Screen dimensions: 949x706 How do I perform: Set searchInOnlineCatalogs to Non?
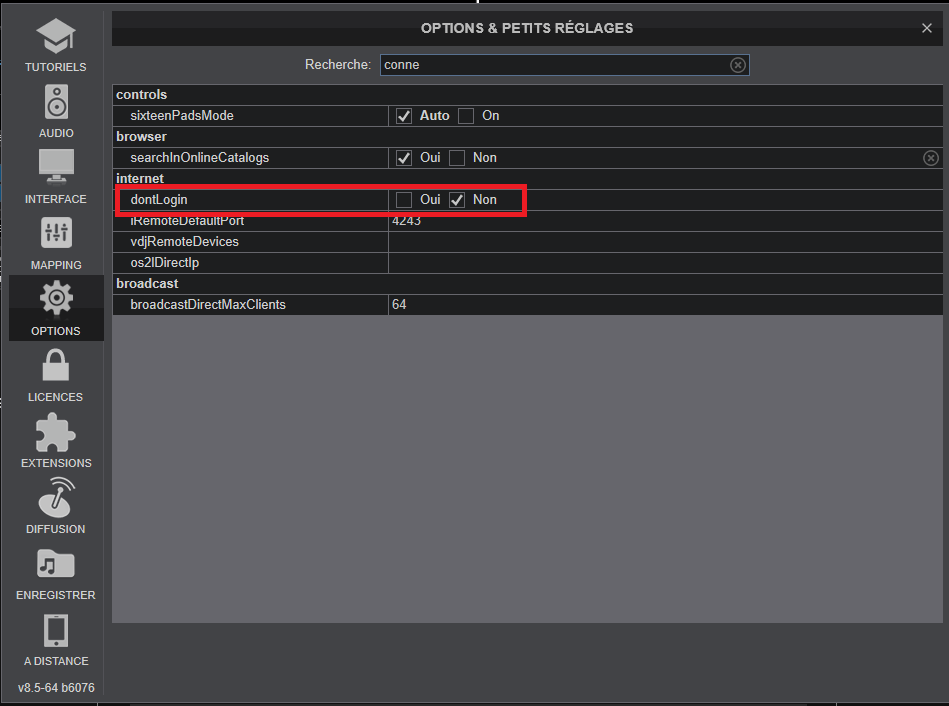click(457, 158)
